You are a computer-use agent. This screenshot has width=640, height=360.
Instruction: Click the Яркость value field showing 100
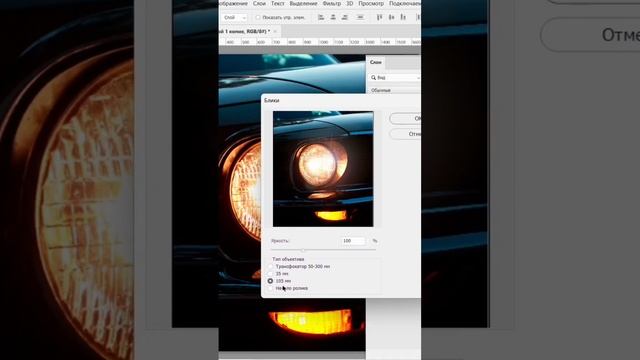pos(353,241)
